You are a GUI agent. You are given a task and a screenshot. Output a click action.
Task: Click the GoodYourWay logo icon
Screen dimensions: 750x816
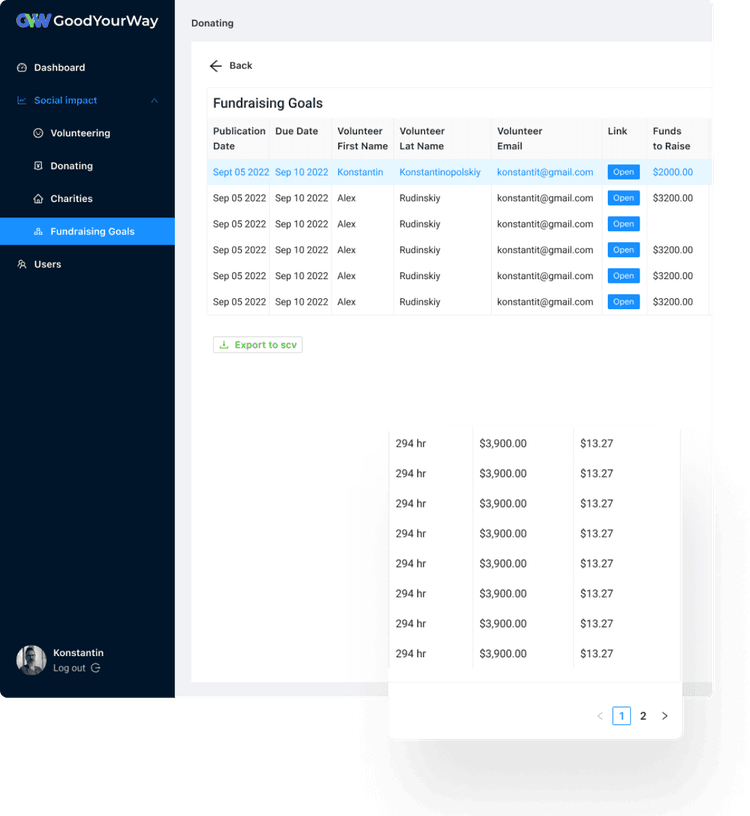click(33, 21)
